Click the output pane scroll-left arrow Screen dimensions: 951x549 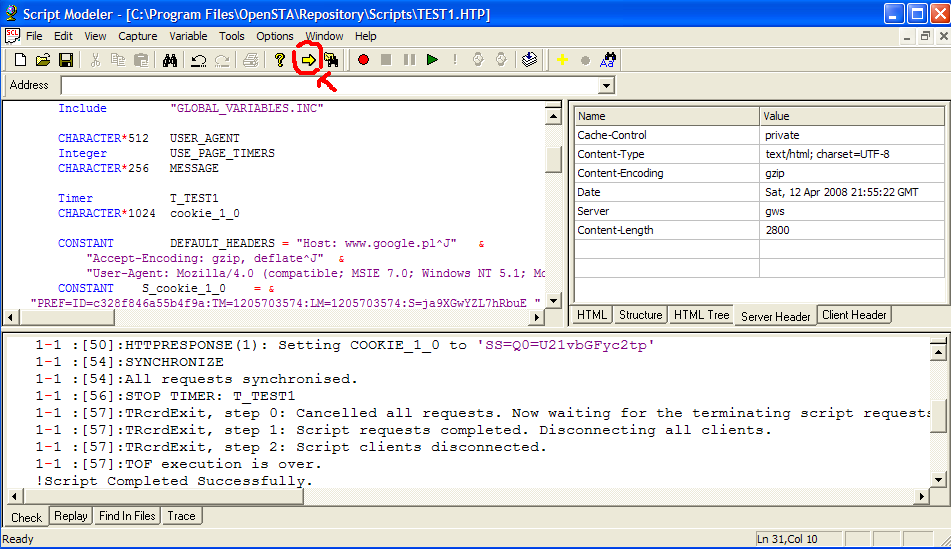[15, 496]
